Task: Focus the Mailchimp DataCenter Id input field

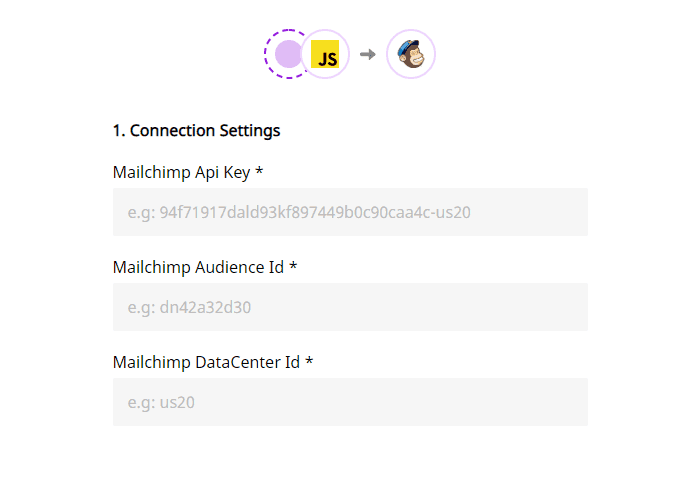Action: [350, 402]
